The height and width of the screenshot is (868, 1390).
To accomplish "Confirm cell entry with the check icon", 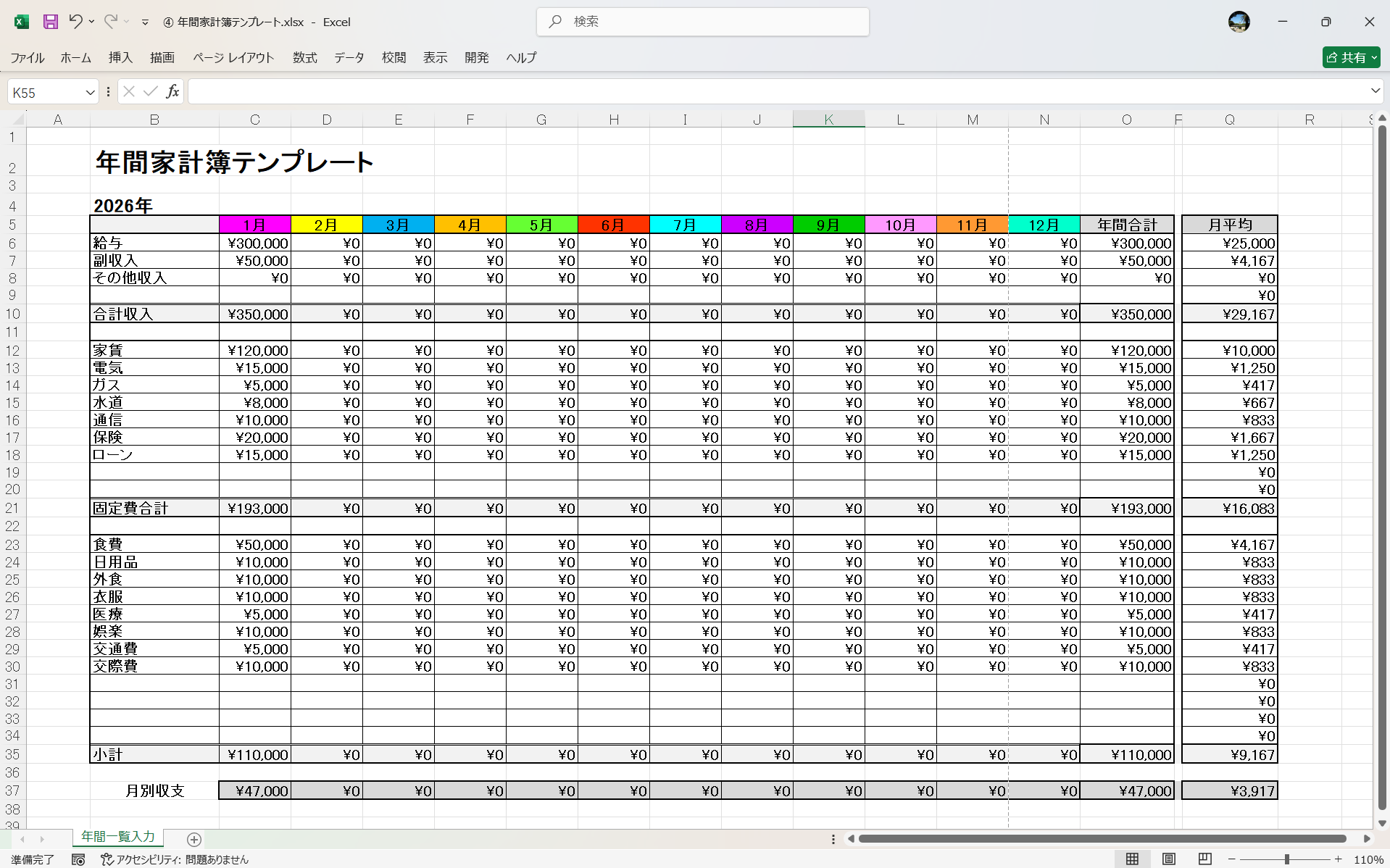I will coord(150,91).
